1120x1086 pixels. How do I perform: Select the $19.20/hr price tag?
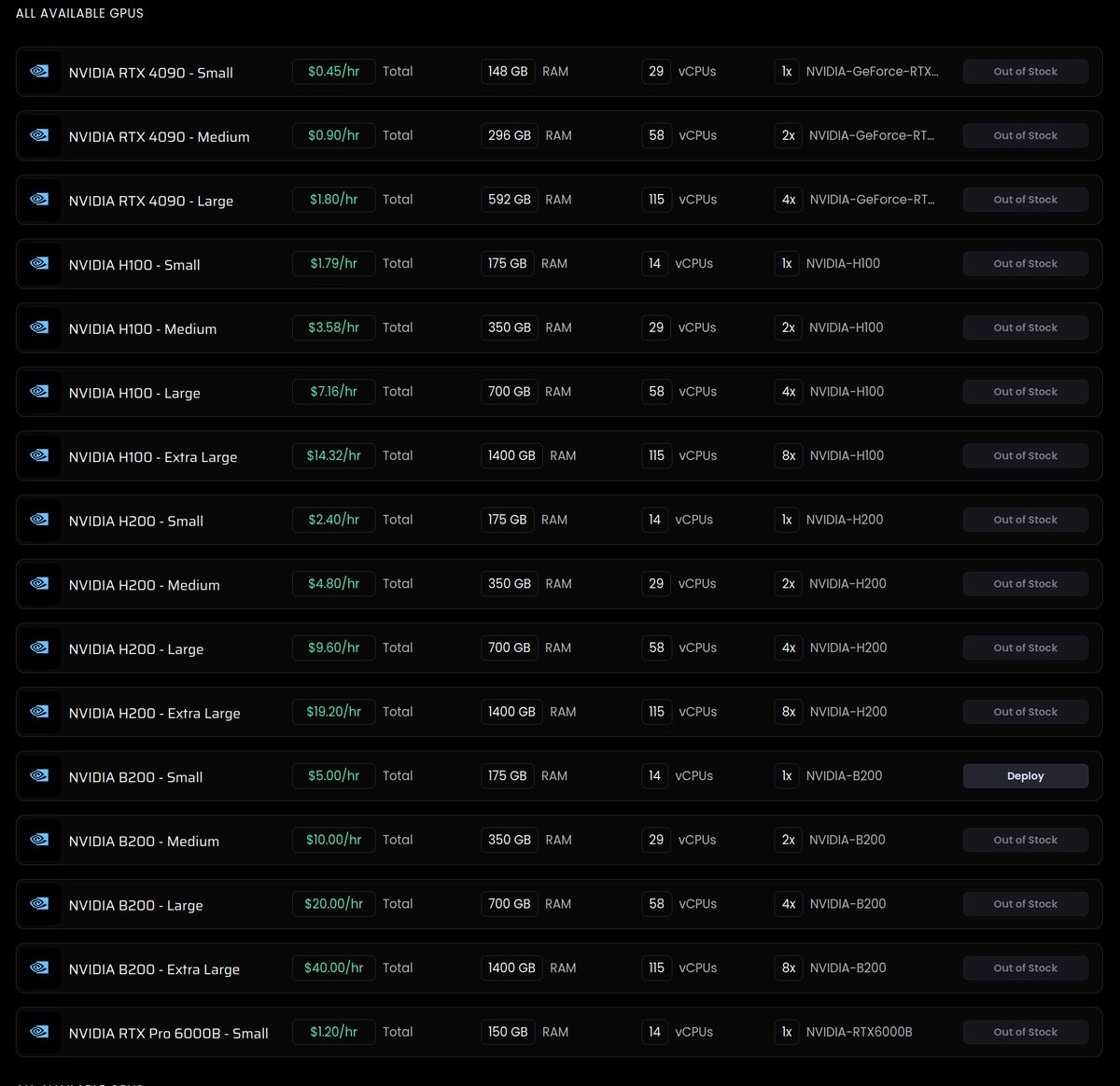[333, 712]
